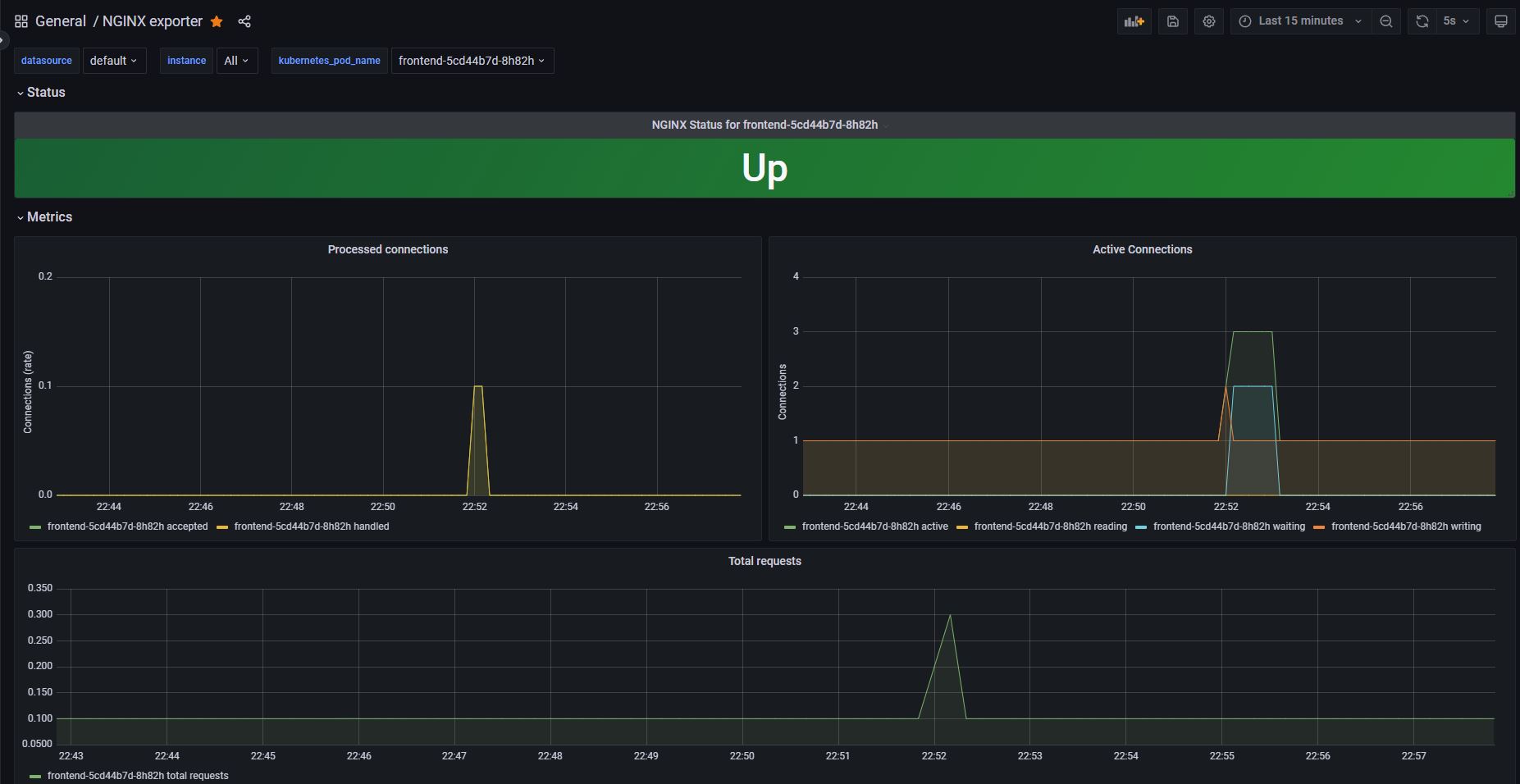Unstar the NGINX exporter dashboard
Viewport: 1520px width, 784px height.
point(217,21)
